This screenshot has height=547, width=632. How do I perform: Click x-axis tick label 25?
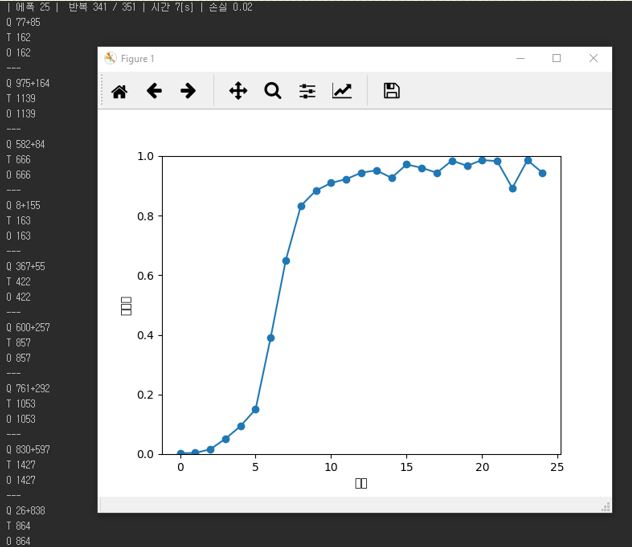[x=557, y=467]
